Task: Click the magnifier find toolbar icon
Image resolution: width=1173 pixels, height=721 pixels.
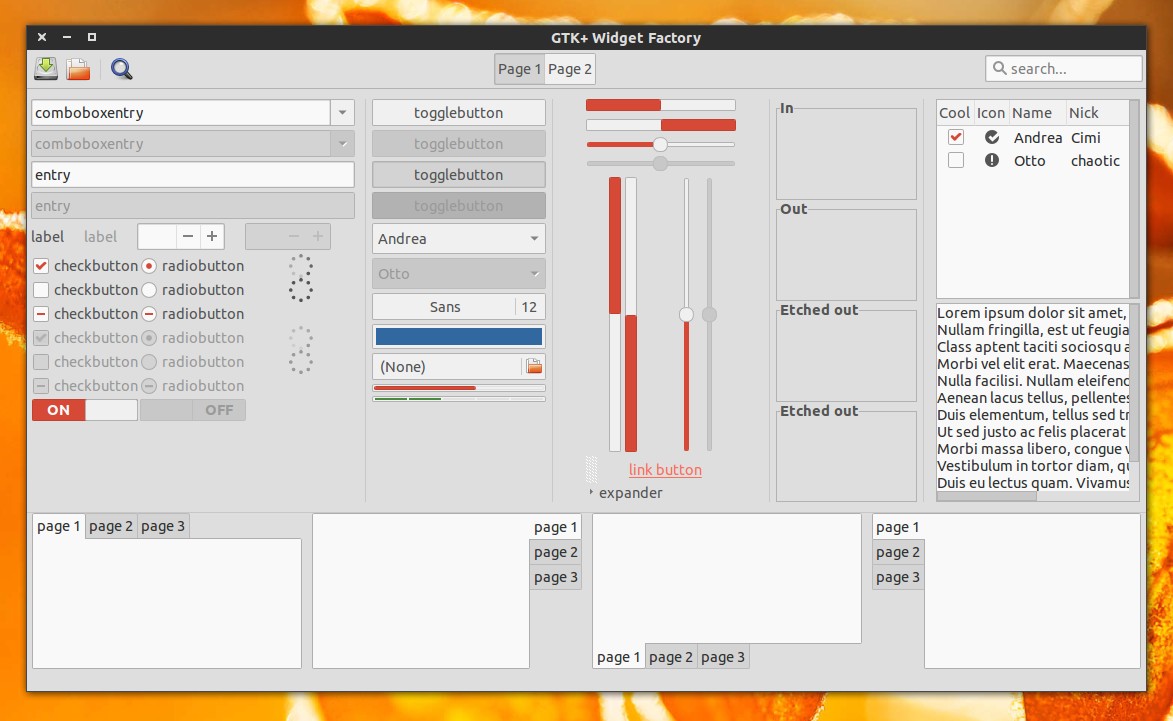Action: [120, 69]
